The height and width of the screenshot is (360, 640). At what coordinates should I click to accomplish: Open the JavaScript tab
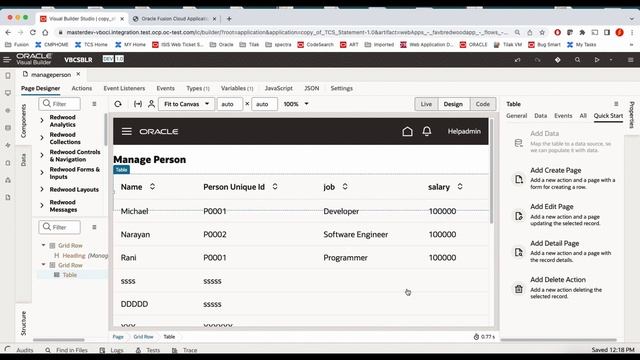(x=278, y=88)
